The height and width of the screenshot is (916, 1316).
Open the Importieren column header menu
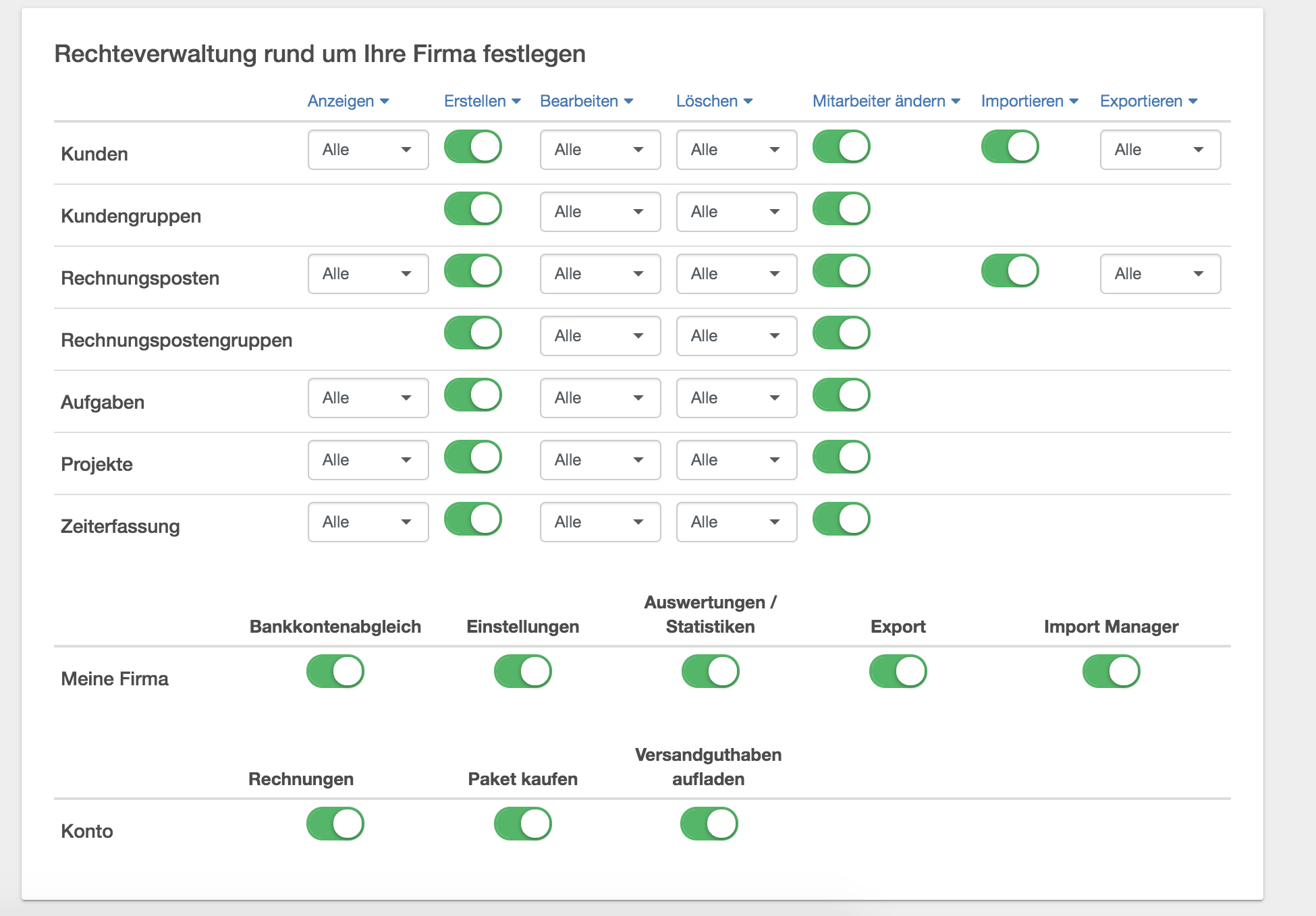(x=1030, y=101)
